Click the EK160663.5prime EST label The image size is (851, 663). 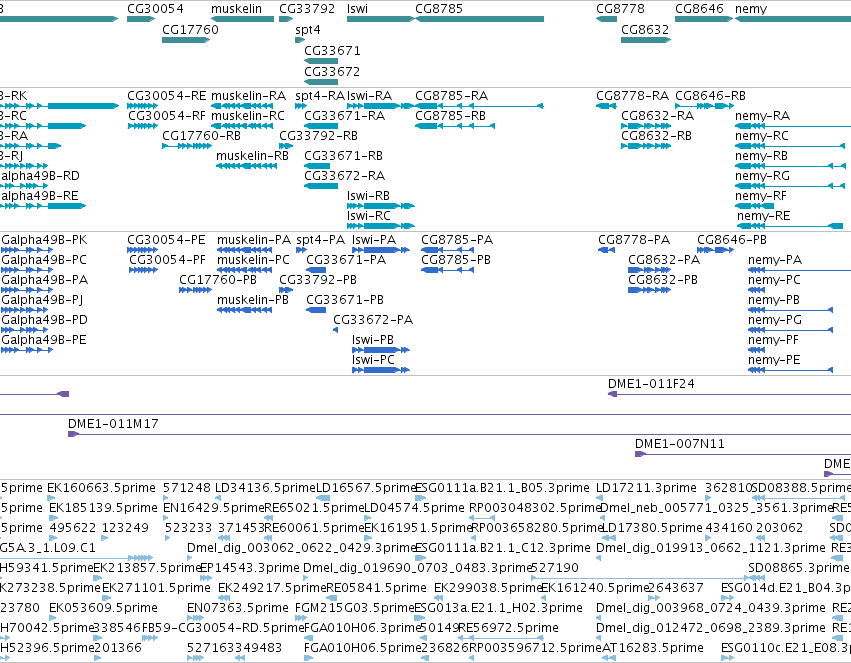pos(101,488)
